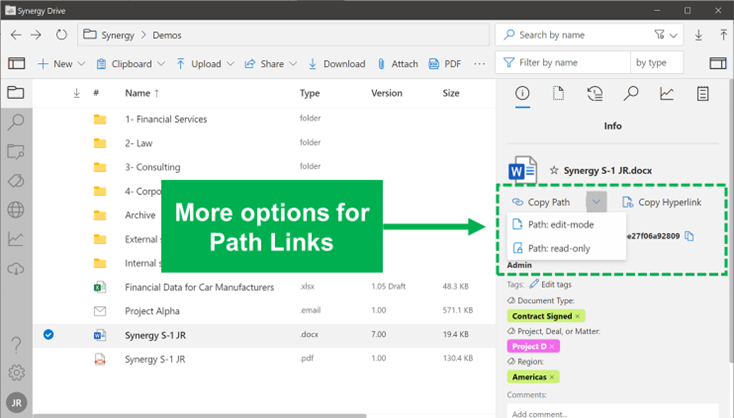Go back with the left arrow

pyautogui.click(x=16, y=35)
